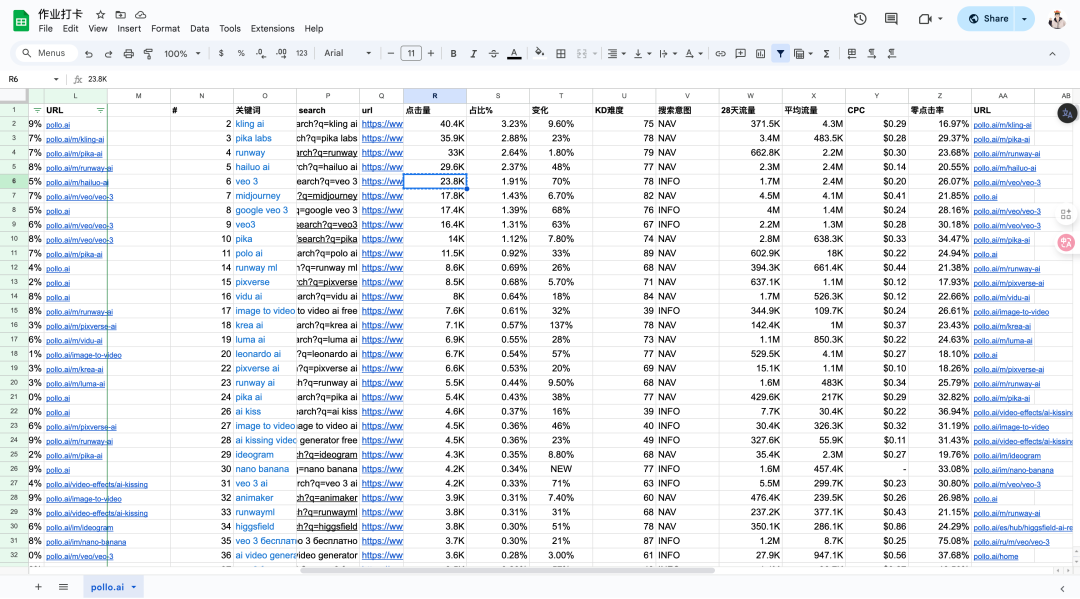
Task: Open the Data menu
Action: [x=200, y=29]
